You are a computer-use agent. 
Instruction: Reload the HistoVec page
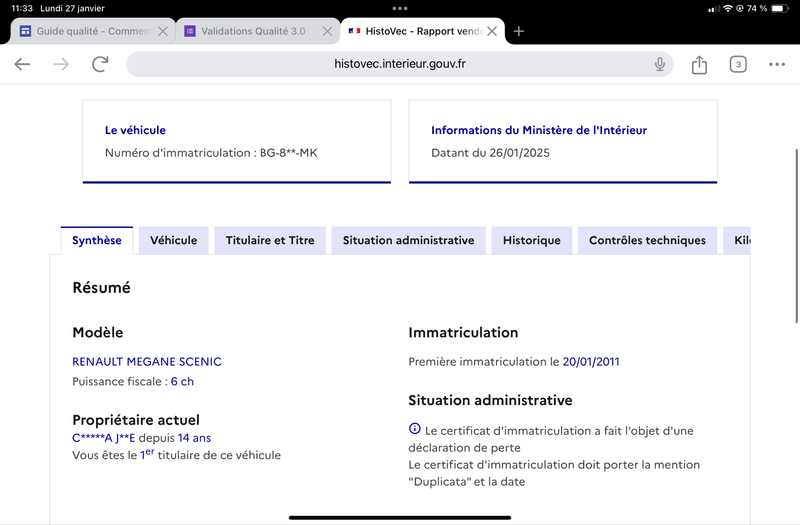pyautogui.click(x=100, y=64)
